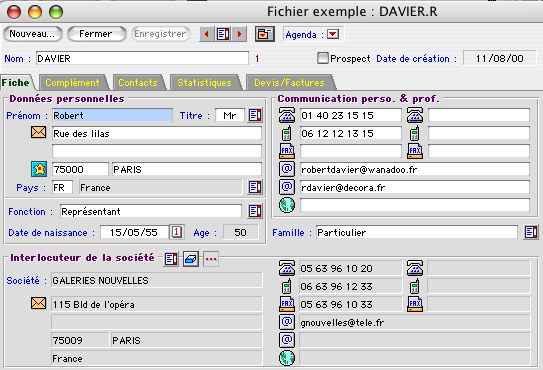Screen dimensions: 543x370
Task: Click mobile icon beside 06 12 12 13 15
Action: click(x=286, y=133)
